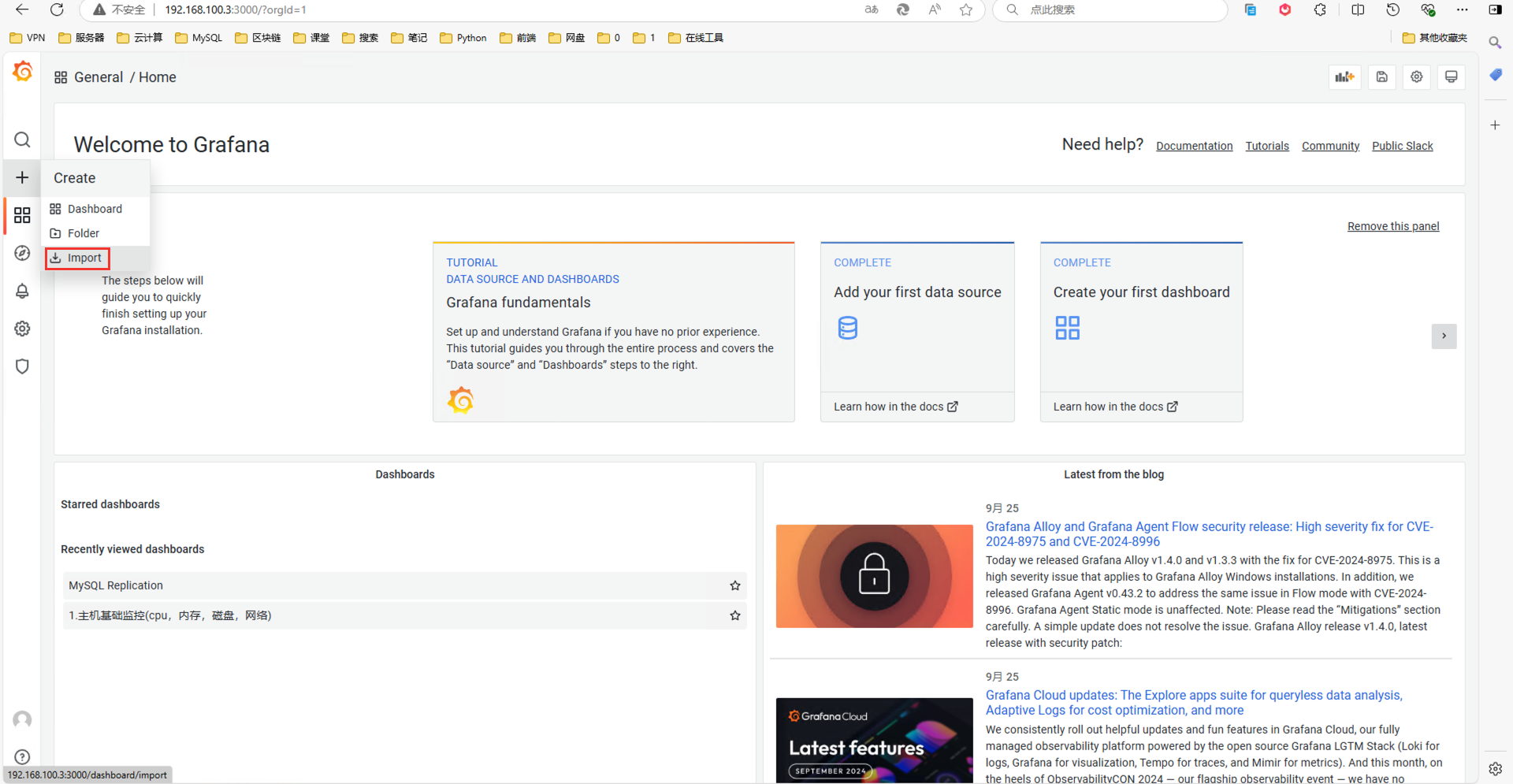
Task: Open the Server Admin shield icon
Action: tap(22, 366)
